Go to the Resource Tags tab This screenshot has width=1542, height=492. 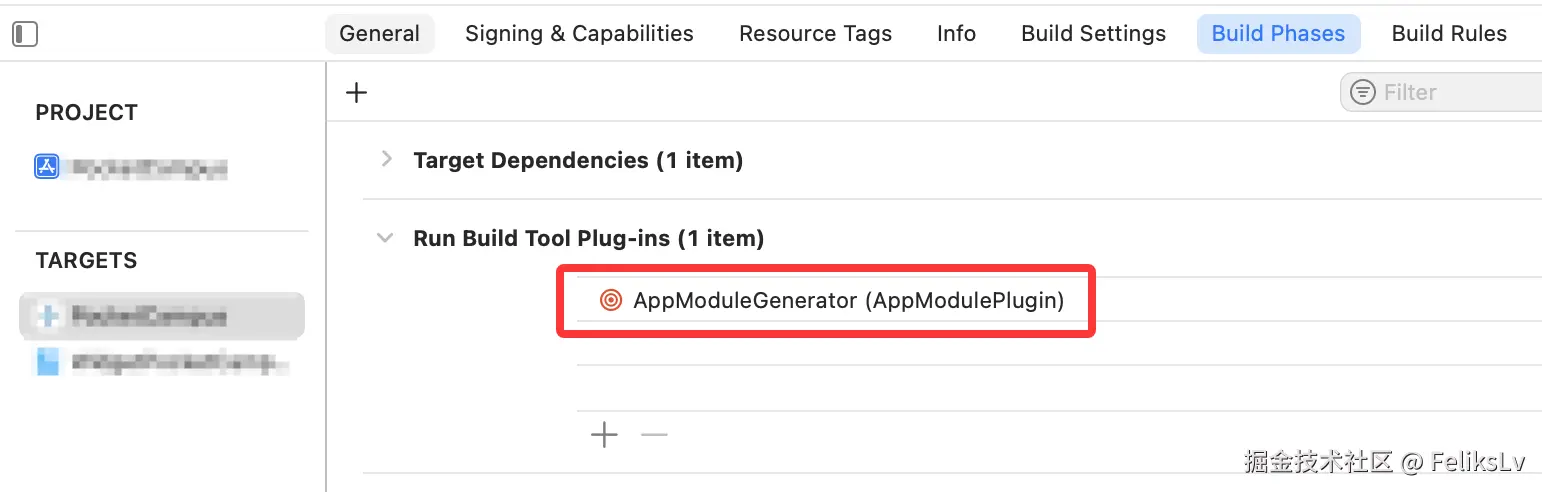(x=815, y=34)
